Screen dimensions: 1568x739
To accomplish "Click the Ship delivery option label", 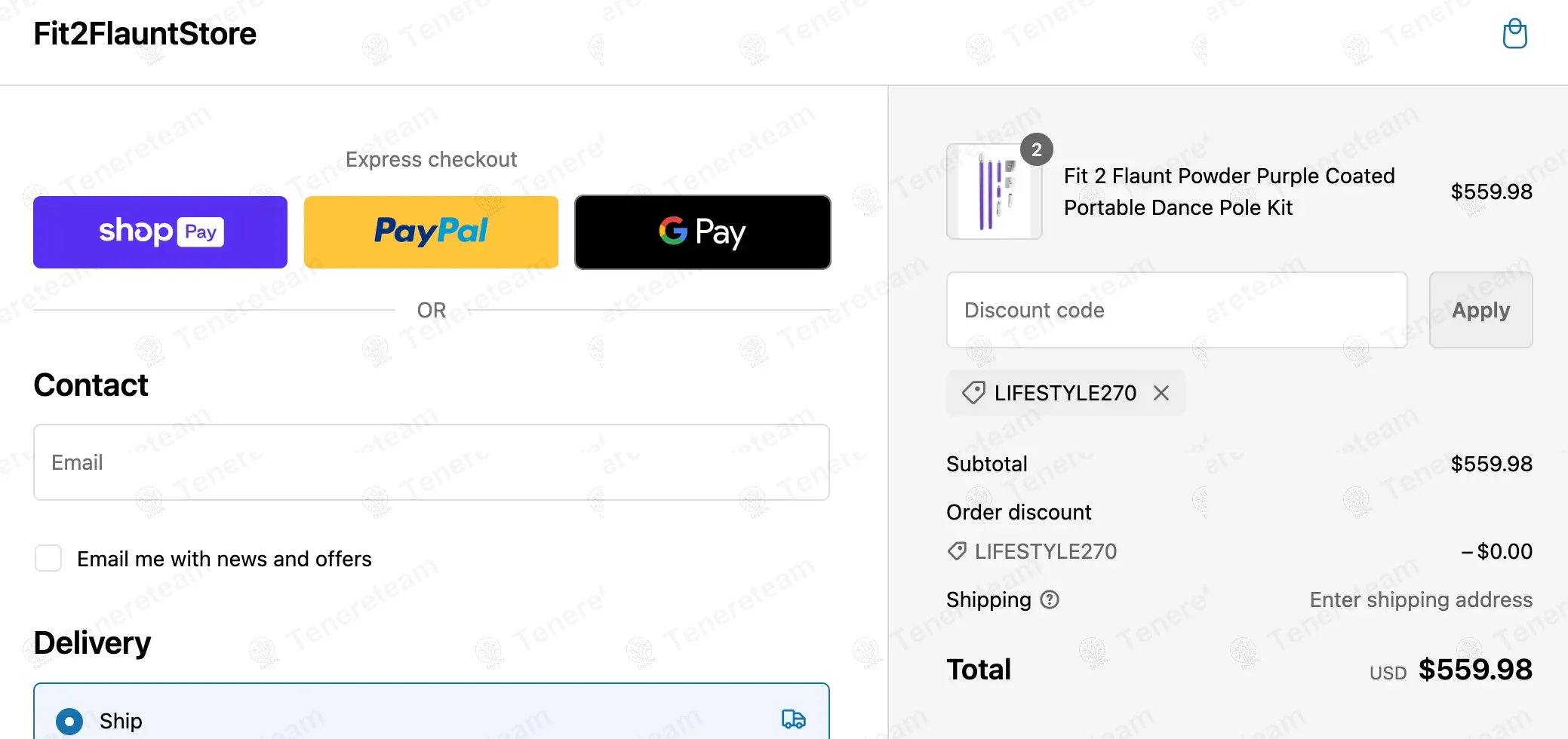I will tap(121, 721).
